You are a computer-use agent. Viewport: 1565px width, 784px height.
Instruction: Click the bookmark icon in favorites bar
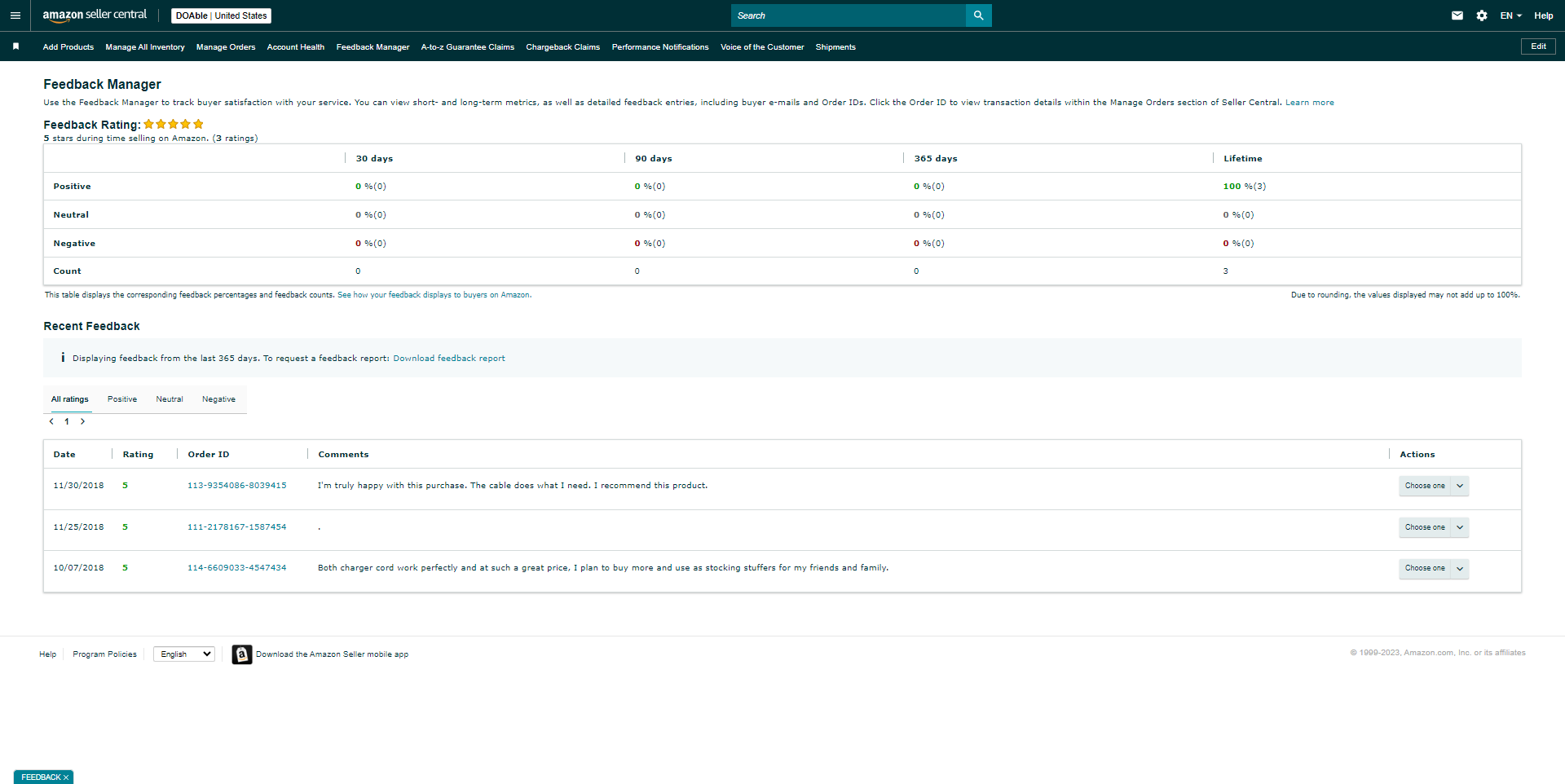pyautogui.click(x=15, y=46)
